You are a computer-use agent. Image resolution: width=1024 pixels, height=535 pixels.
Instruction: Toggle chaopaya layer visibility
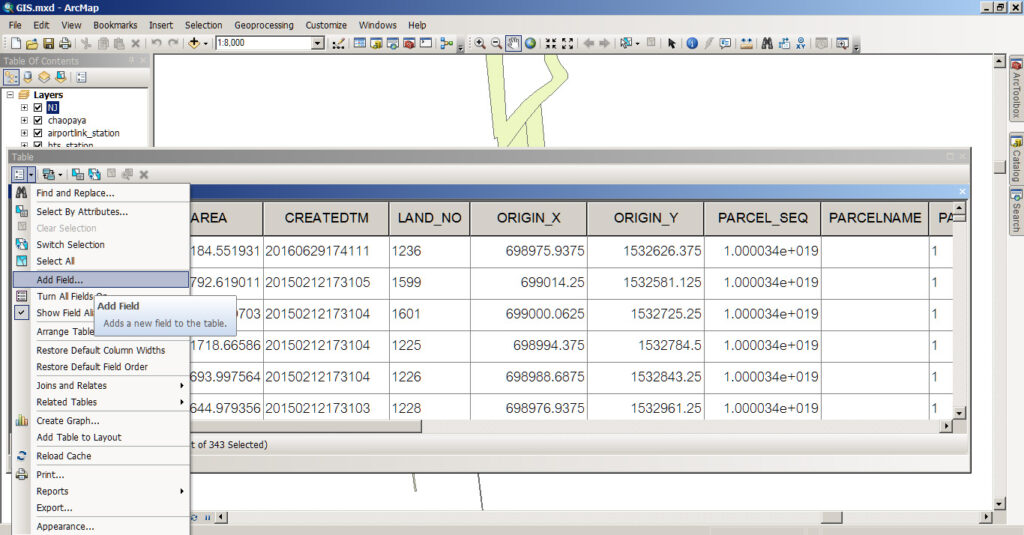[38, 120]
